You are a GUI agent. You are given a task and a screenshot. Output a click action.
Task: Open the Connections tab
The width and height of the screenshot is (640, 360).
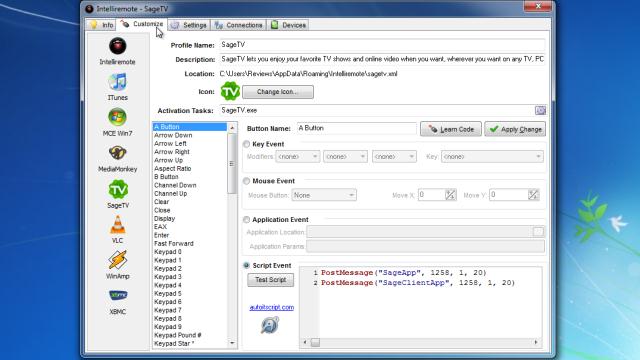[x=238, y=25]
